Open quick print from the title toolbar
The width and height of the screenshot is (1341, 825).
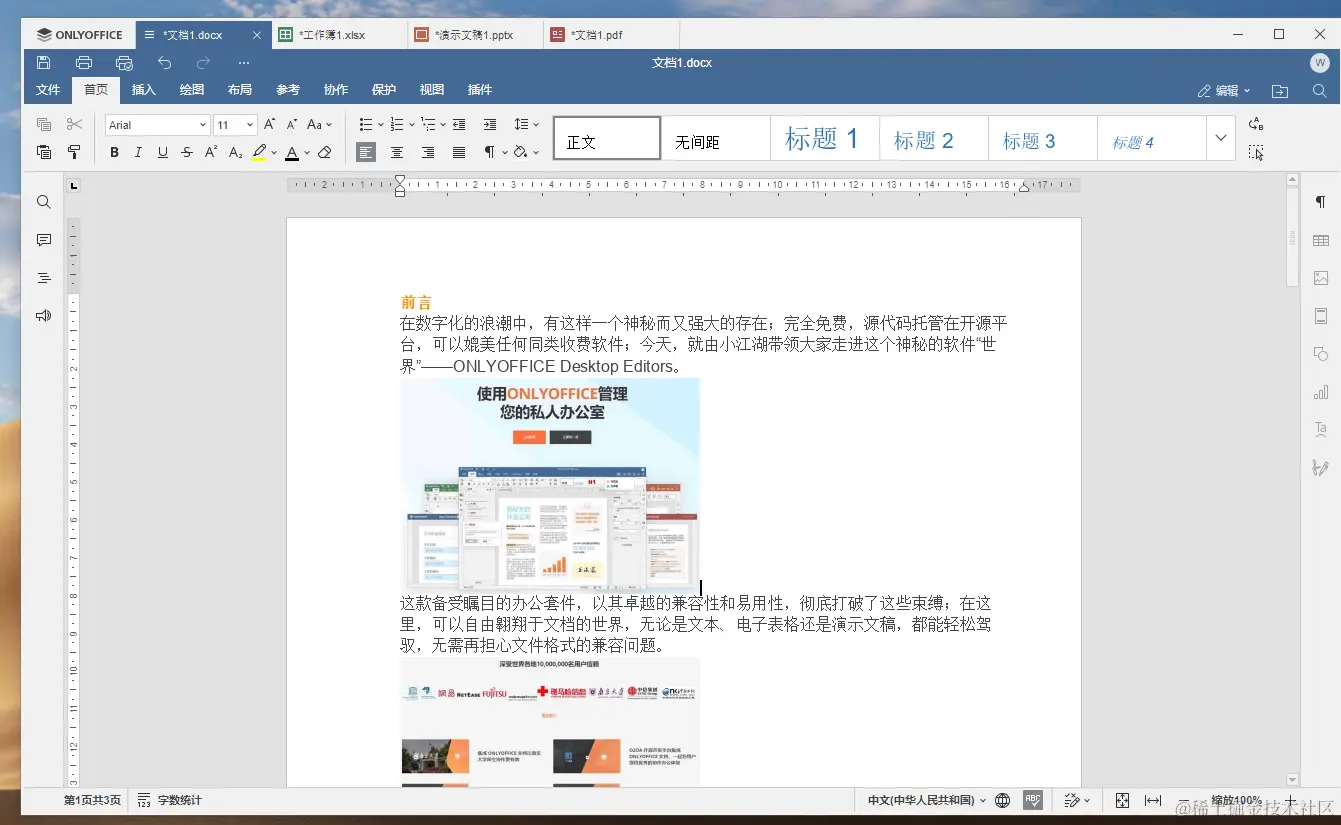[x=124, y=63]
